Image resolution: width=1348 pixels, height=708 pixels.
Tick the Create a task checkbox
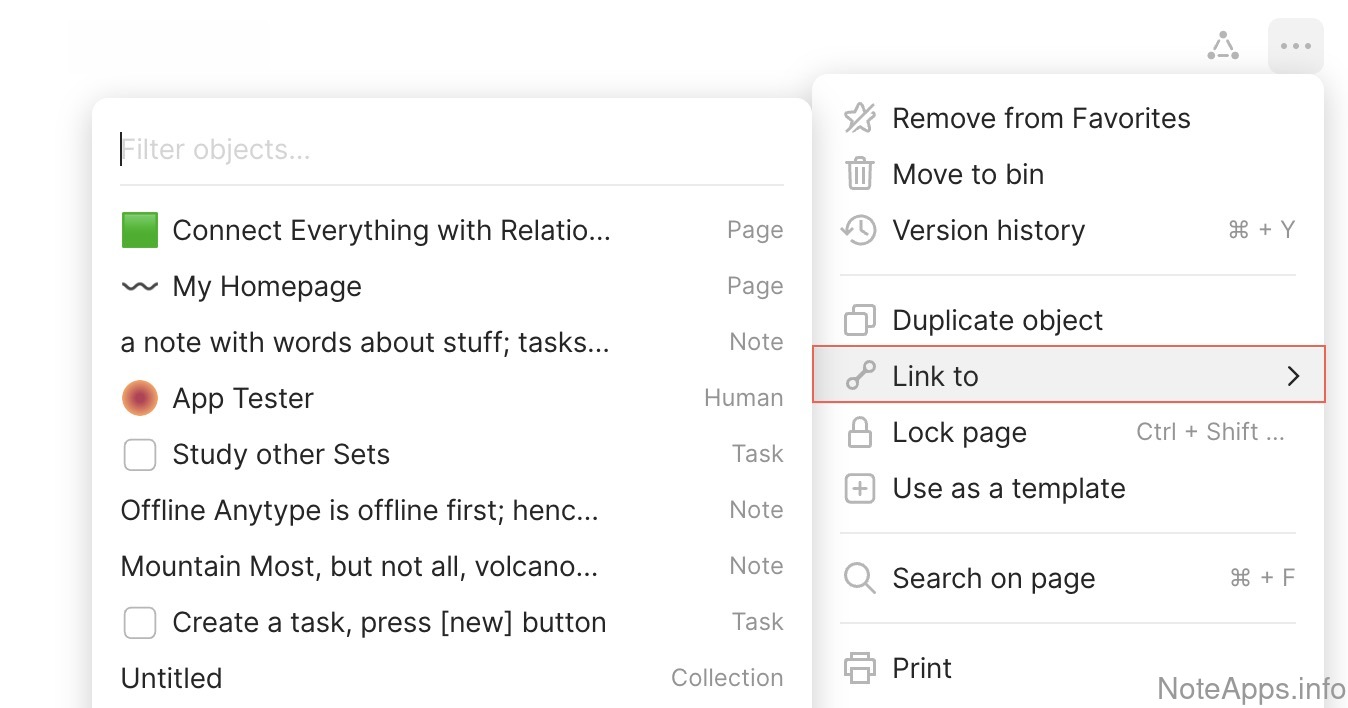[140, 622]
